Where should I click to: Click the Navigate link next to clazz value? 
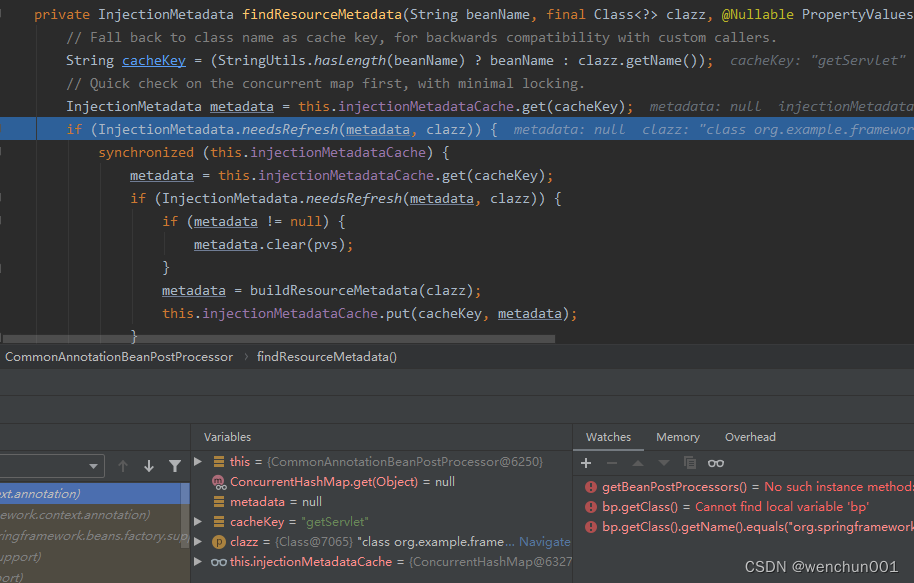[545, 541]
